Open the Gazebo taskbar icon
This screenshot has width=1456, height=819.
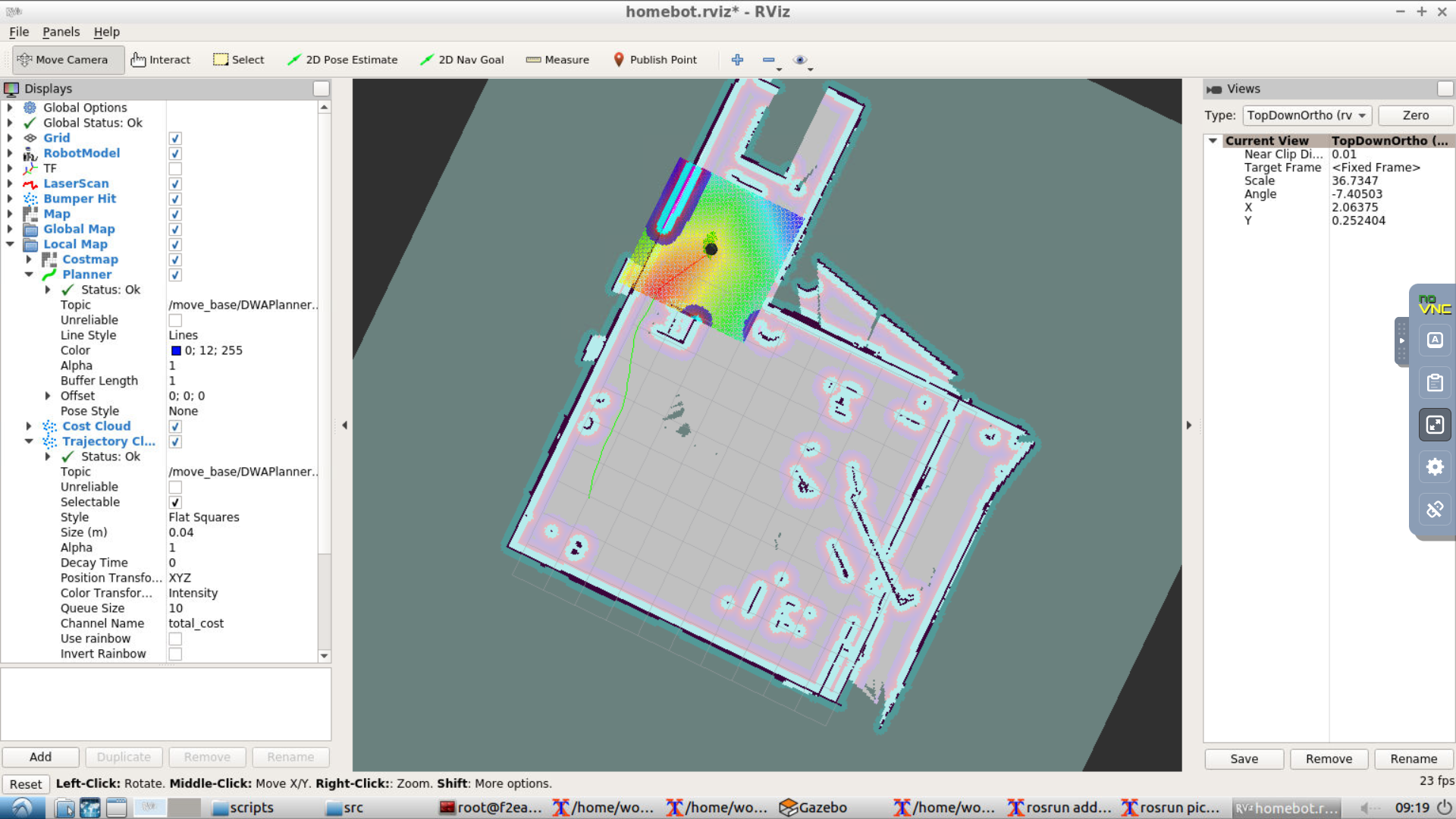tap(812, 808)
